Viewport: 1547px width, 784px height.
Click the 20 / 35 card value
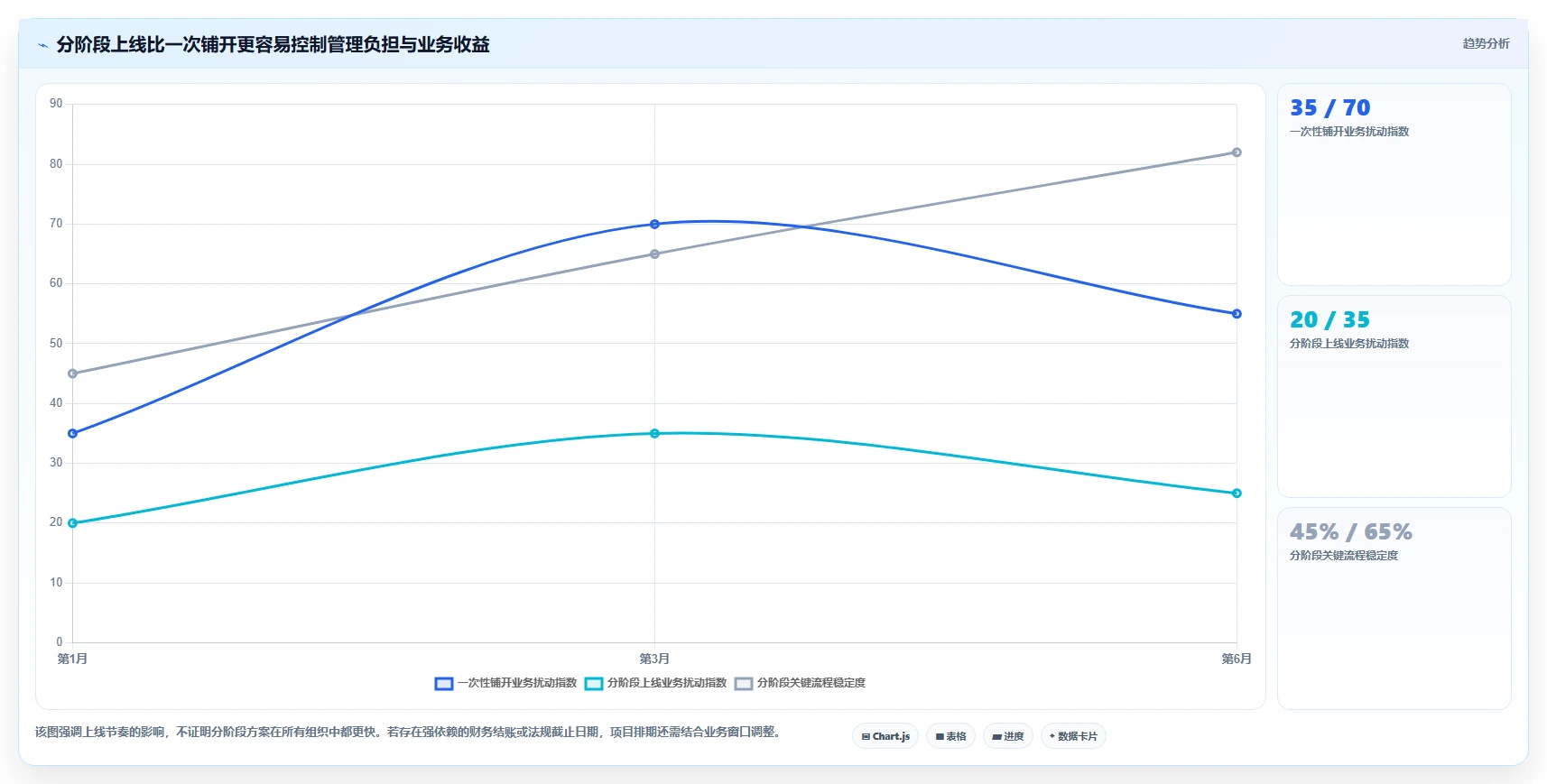click(x=1329, y=320)
